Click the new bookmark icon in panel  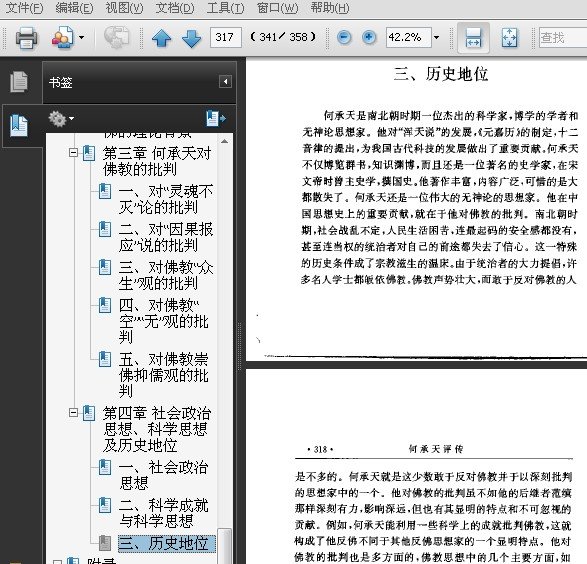coord(216,119)
